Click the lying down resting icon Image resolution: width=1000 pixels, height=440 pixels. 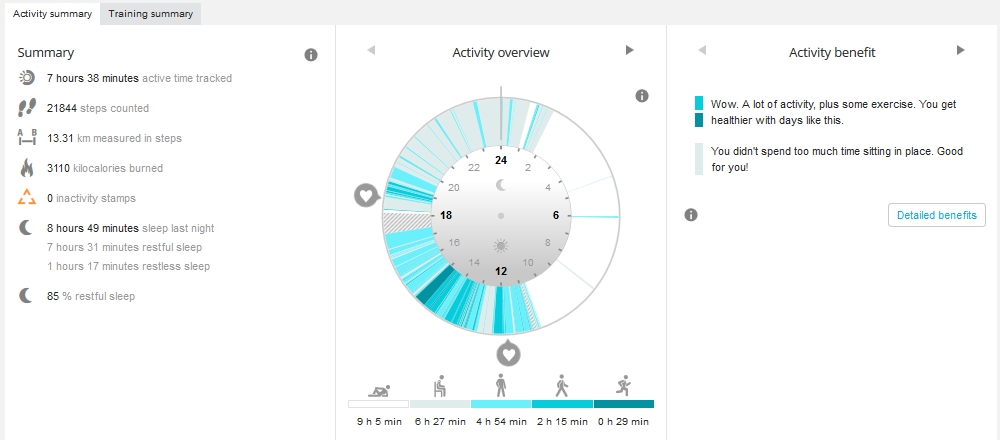379,388
